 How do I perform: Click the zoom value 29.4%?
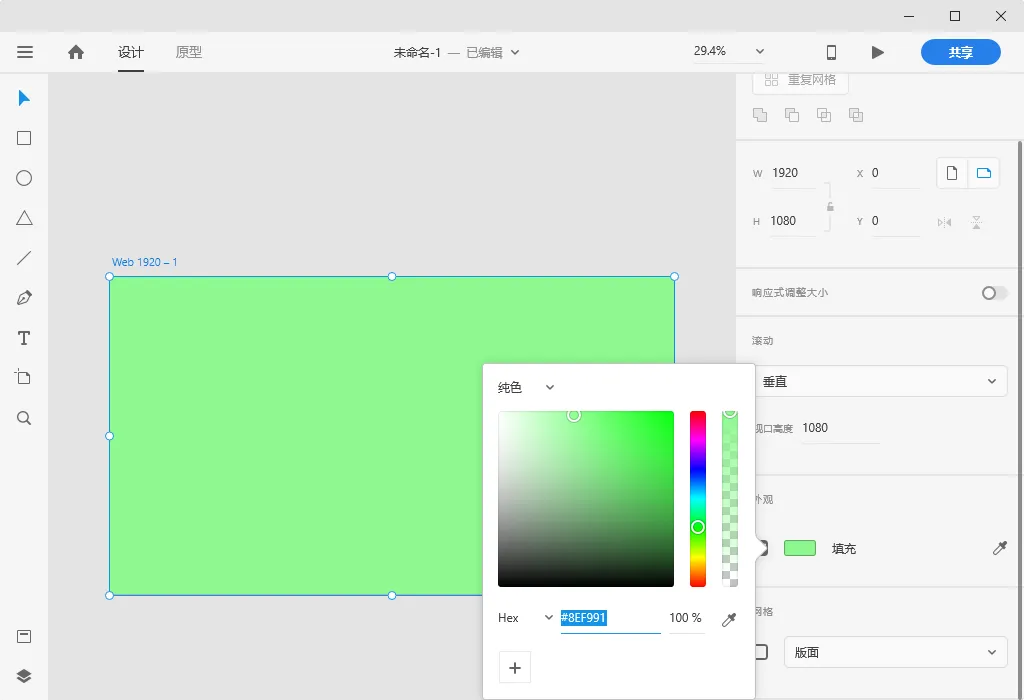pyautogui.click(x=710, y=51)
